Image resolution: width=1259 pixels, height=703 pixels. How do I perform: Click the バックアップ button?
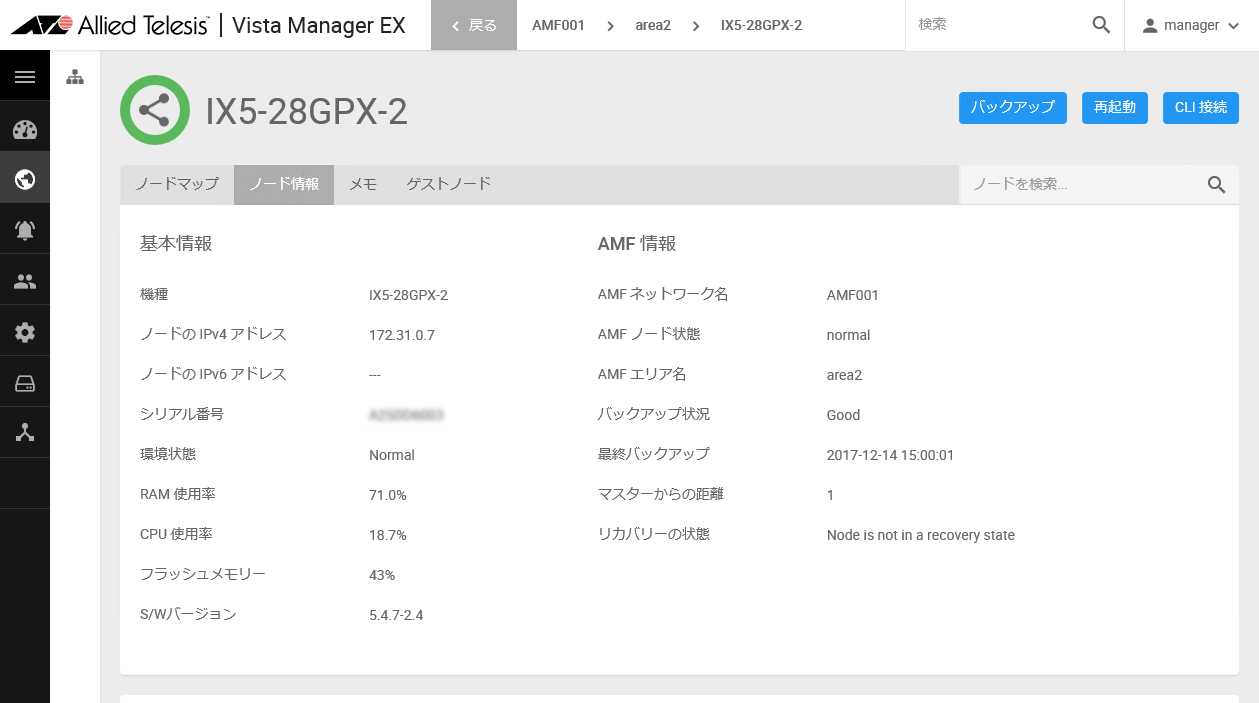(x=1013, y=107)
